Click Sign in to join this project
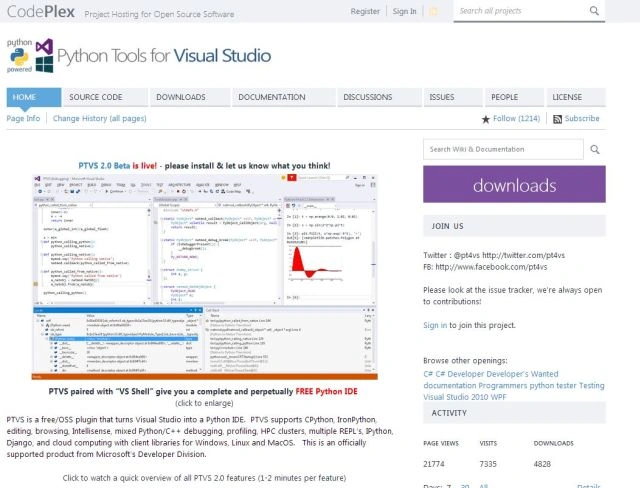Screen dimensions: 640x488 click(x=435, y=325)
